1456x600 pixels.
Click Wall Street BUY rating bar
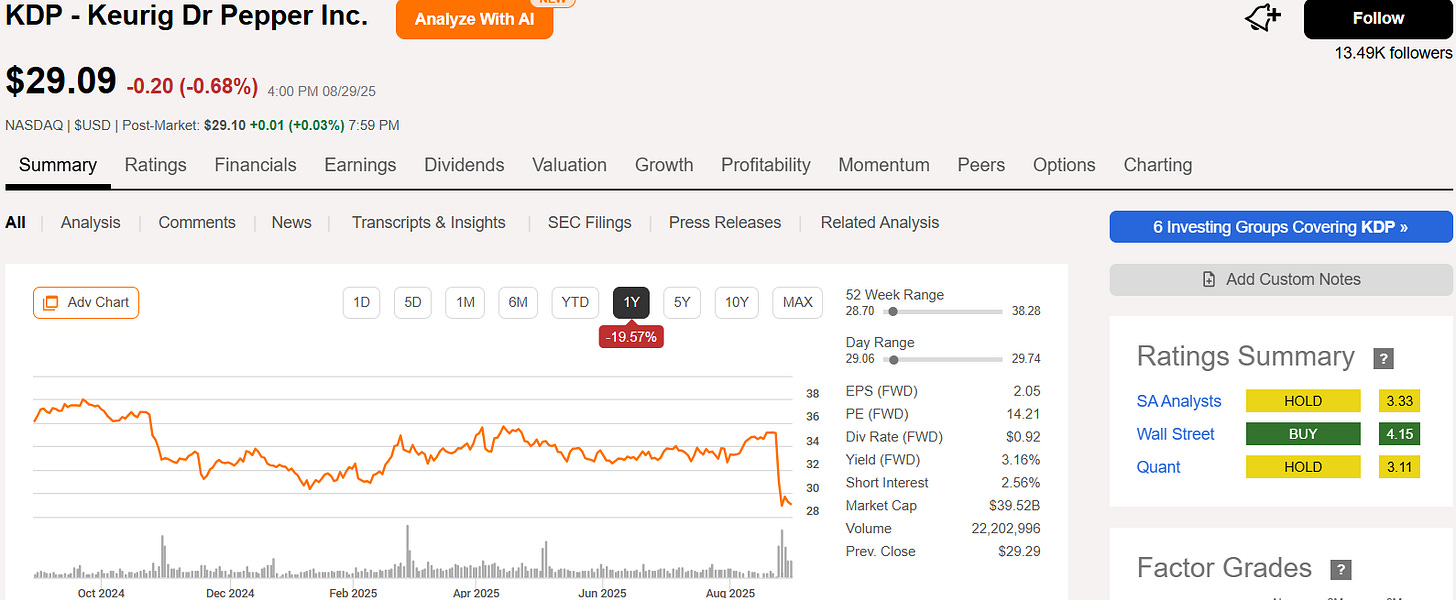(x=1303, y=434)
